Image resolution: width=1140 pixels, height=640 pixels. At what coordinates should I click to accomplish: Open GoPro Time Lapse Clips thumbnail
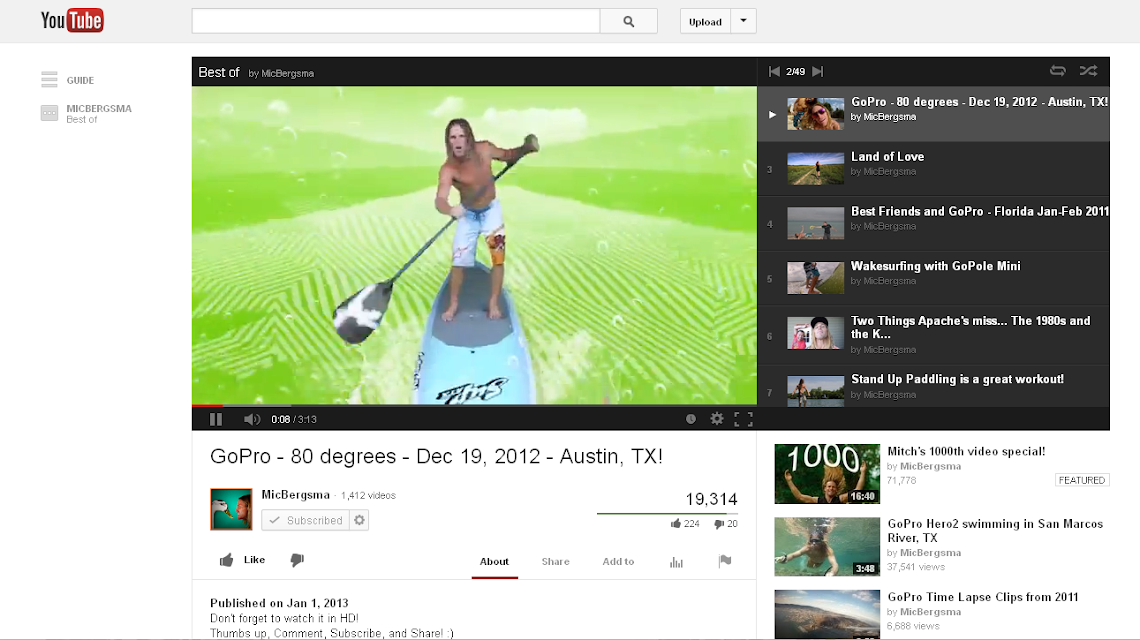(827, 615)
